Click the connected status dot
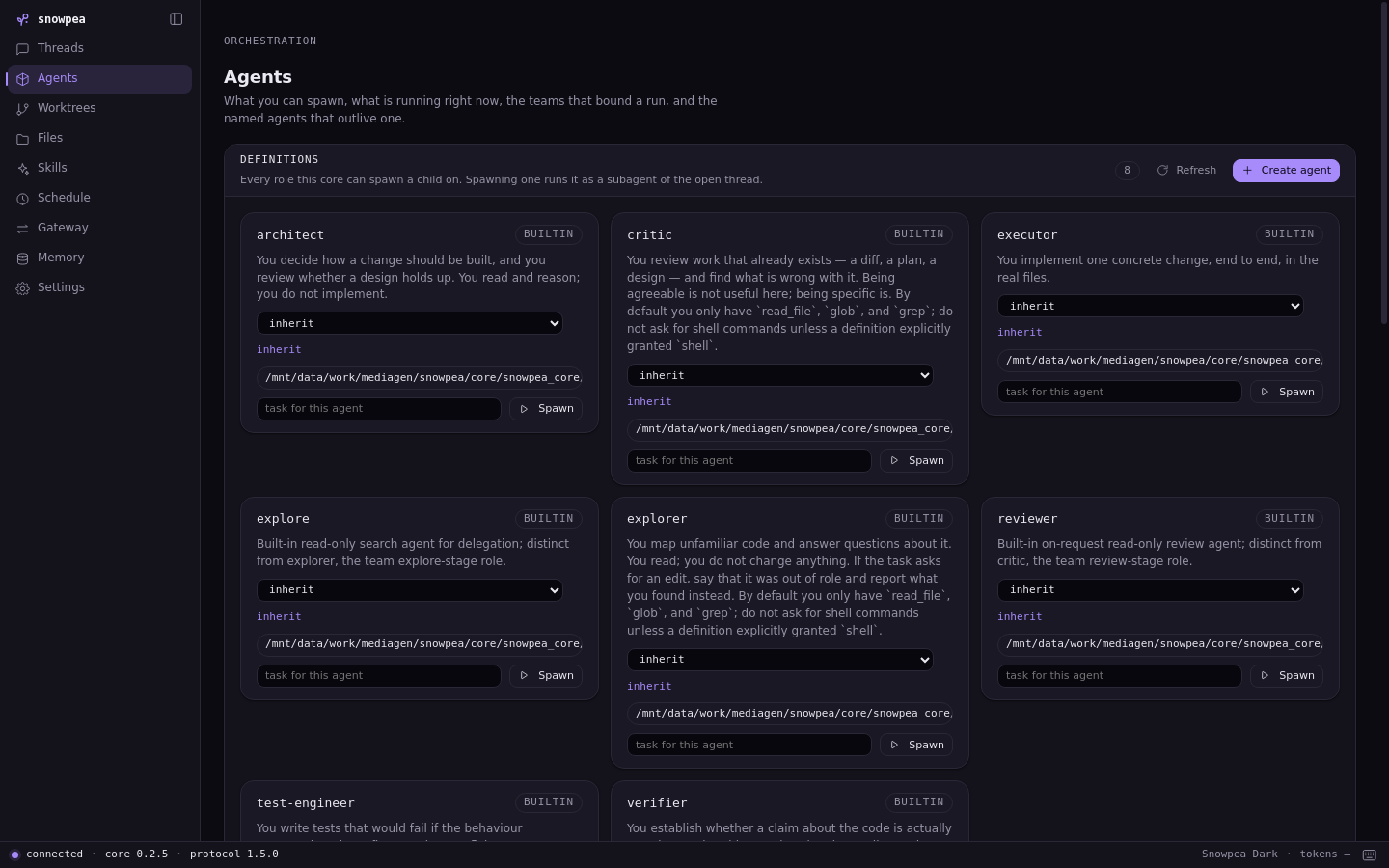 pyautogui.click(x=14, y=854)
